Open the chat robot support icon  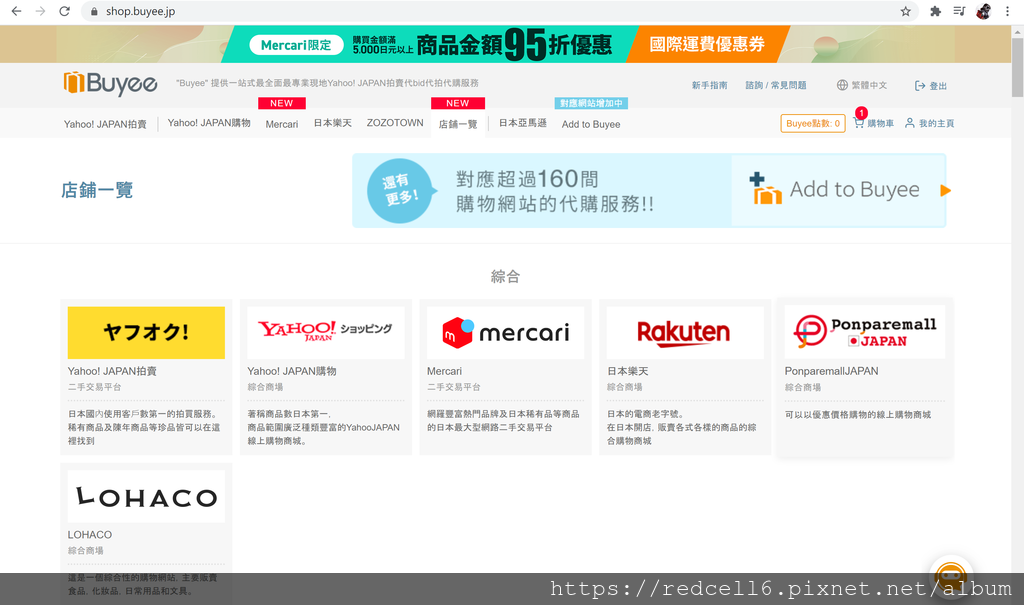tap(951, 577)
